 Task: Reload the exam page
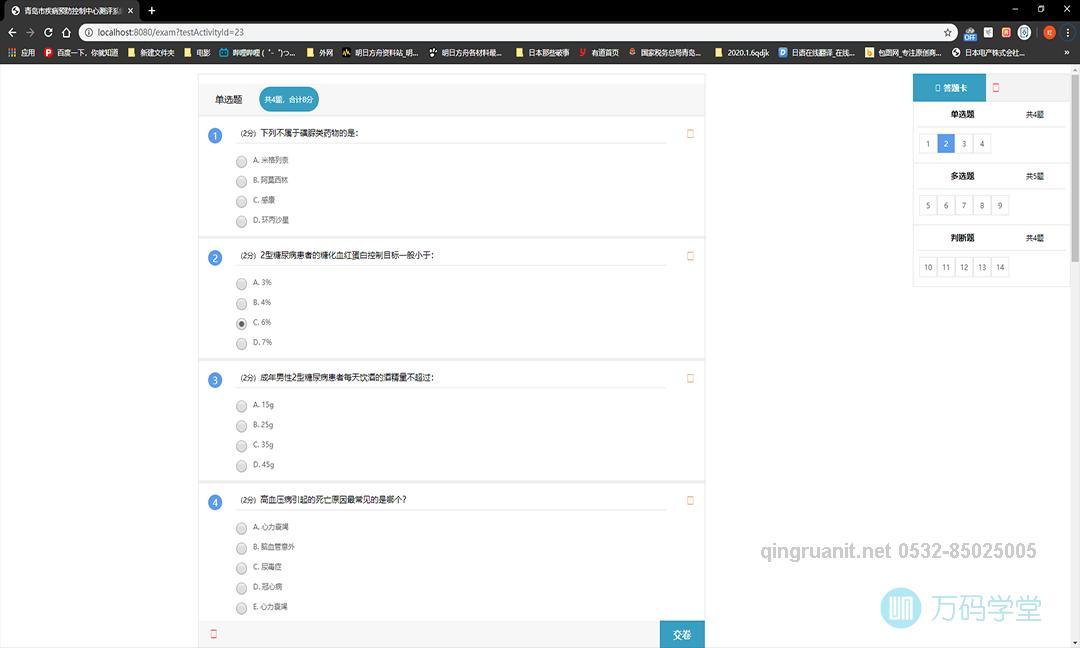48,32
